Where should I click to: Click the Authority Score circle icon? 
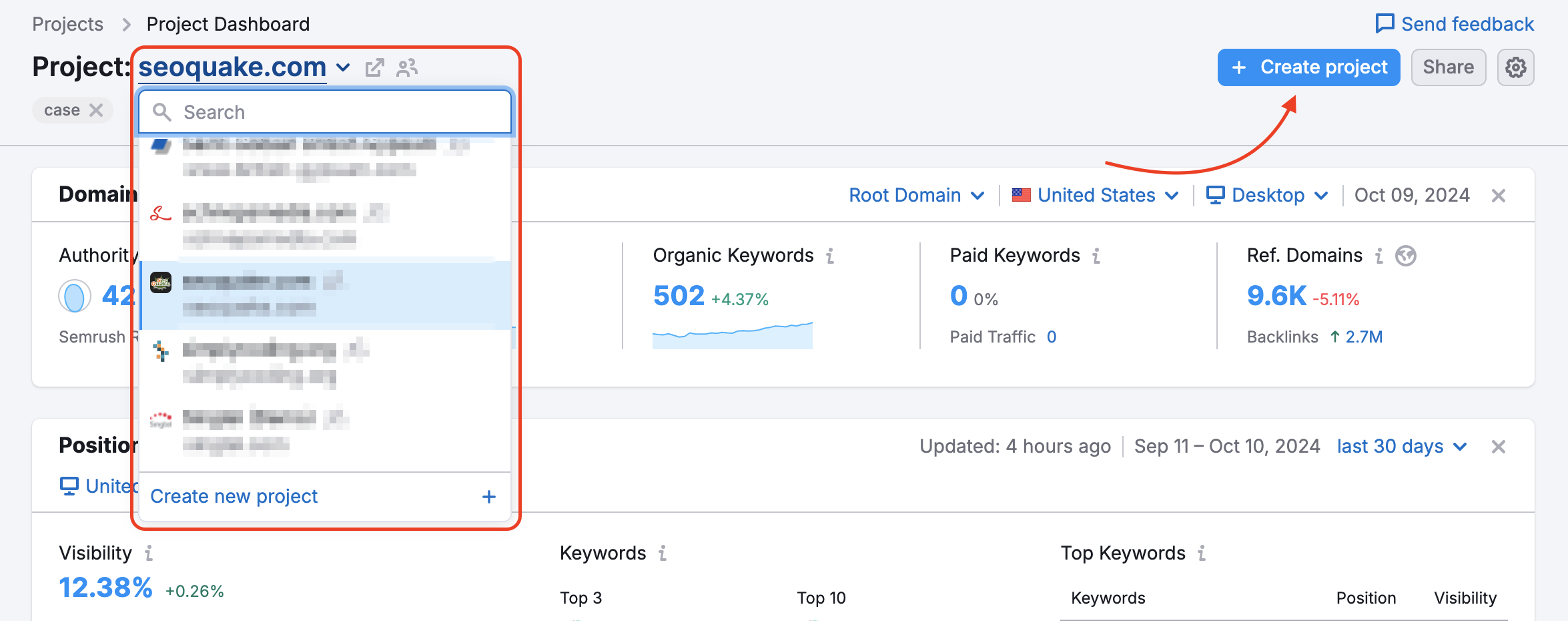point(75,296)
